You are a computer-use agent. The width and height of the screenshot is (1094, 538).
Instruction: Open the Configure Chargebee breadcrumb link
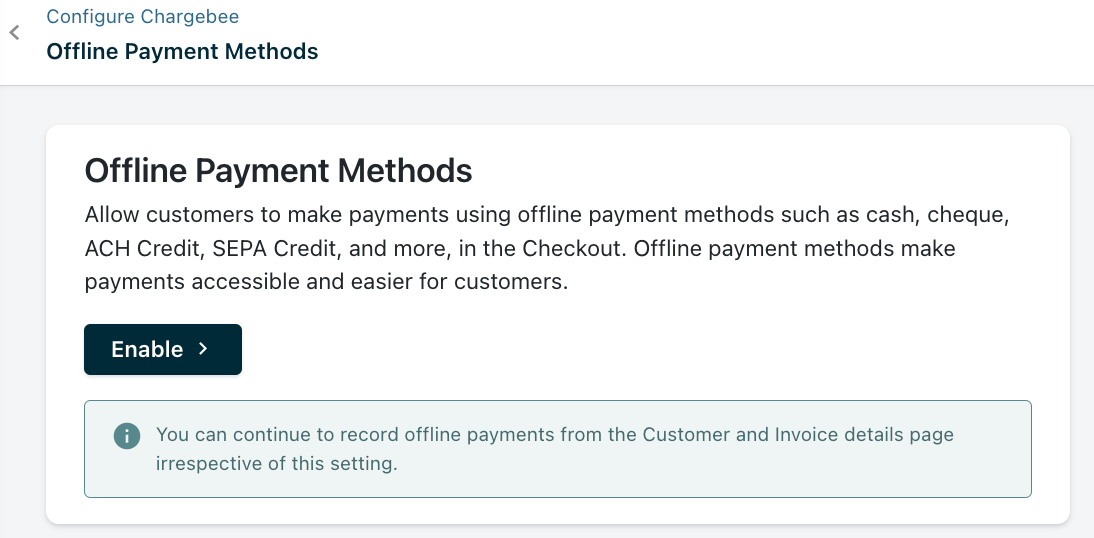click(x=142, y=17)
